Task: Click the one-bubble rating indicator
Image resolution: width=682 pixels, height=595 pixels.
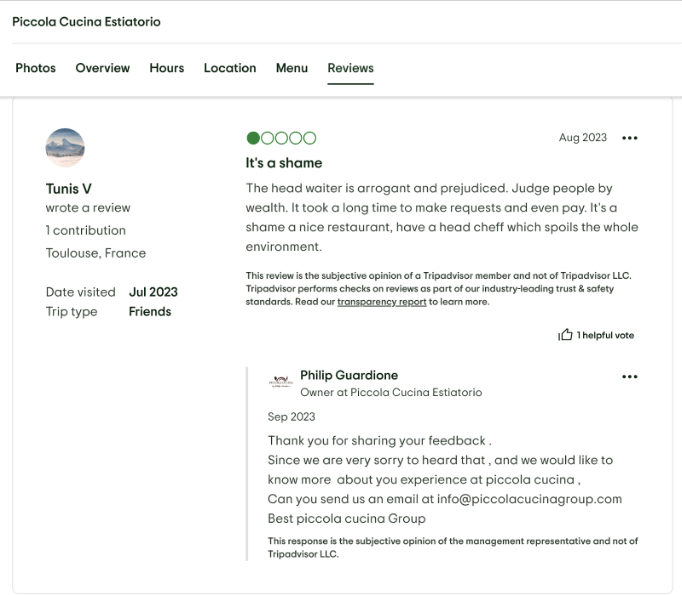Action: tap(281, 138)
